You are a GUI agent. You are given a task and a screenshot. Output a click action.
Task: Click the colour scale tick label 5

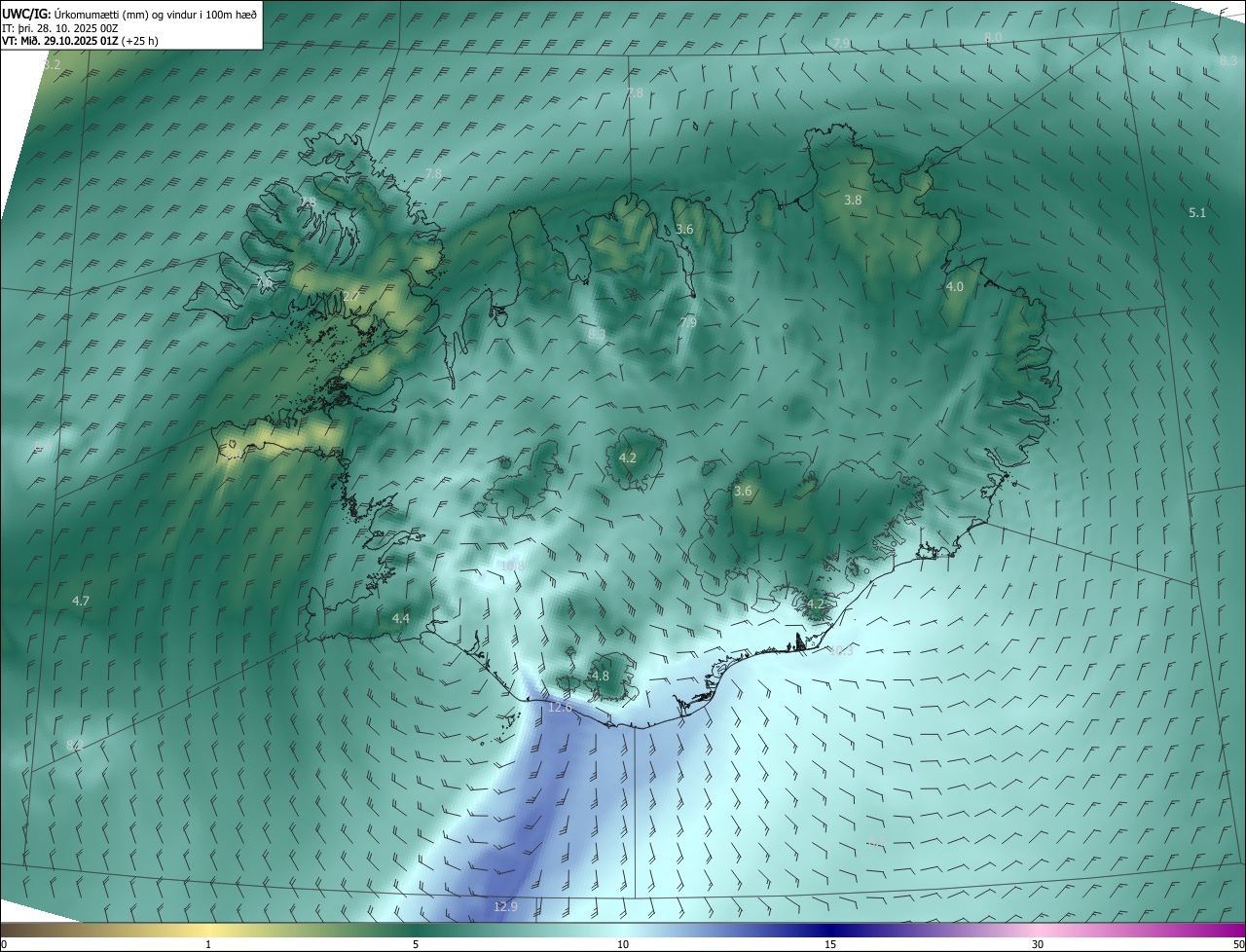[416, 944]
